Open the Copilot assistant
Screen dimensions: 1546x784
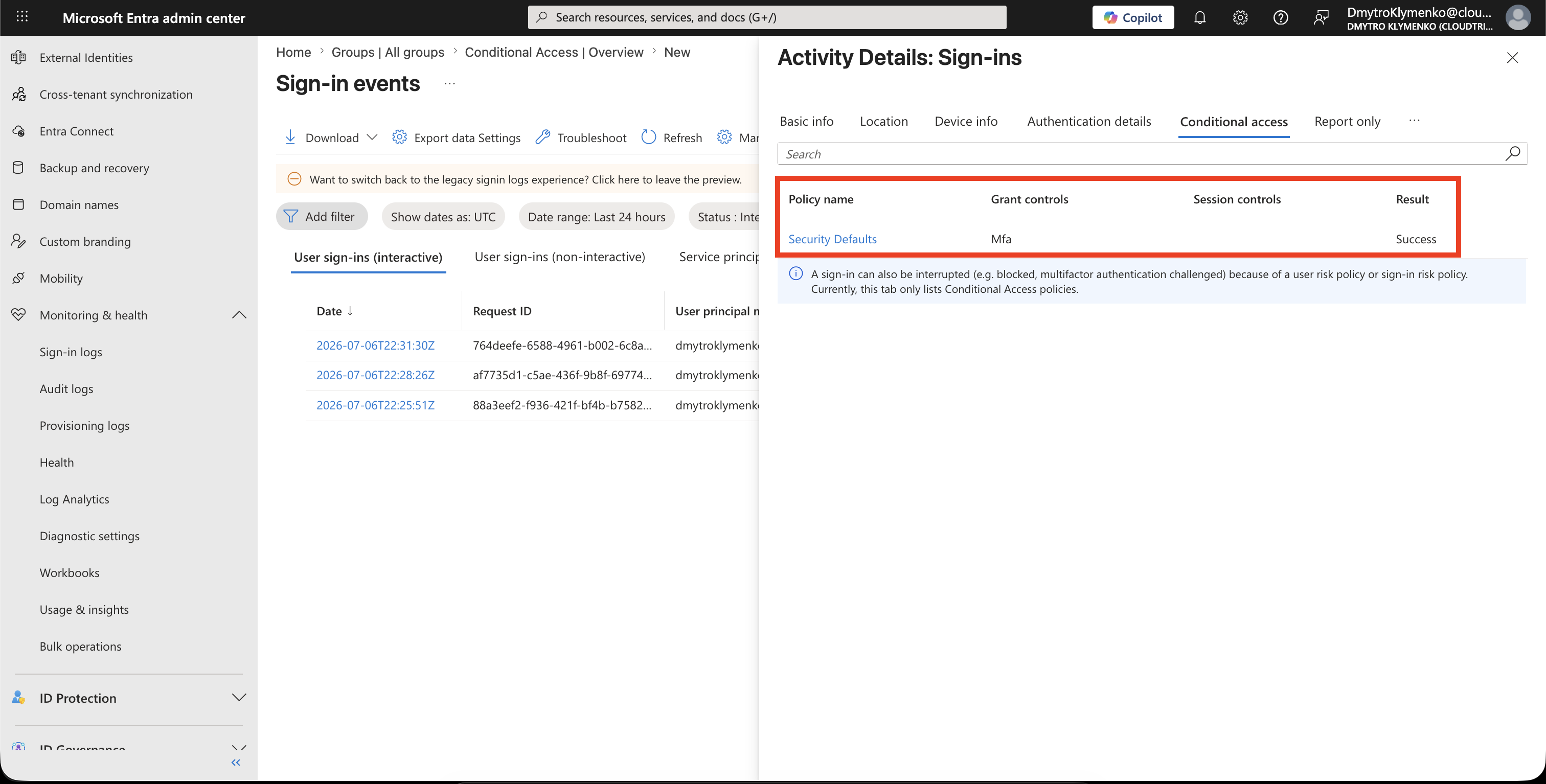(x=1133, y=17)
